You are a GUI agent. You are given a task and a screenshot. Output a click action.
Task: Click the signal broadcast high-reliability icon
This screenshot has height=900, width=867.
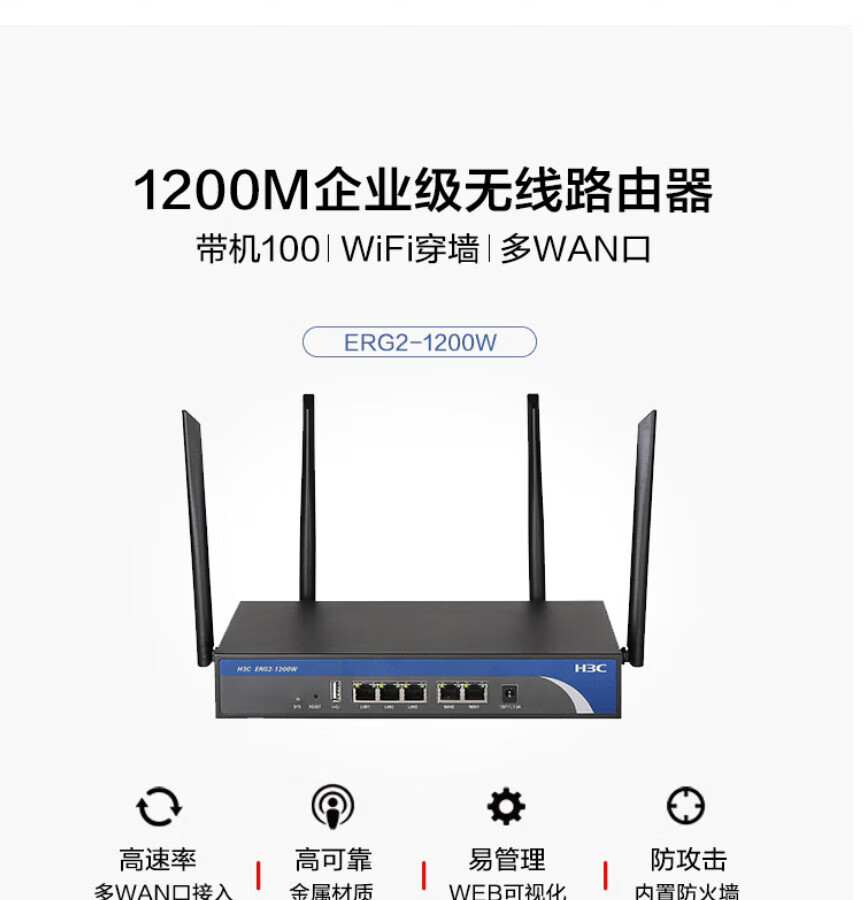tap(333, 806)
